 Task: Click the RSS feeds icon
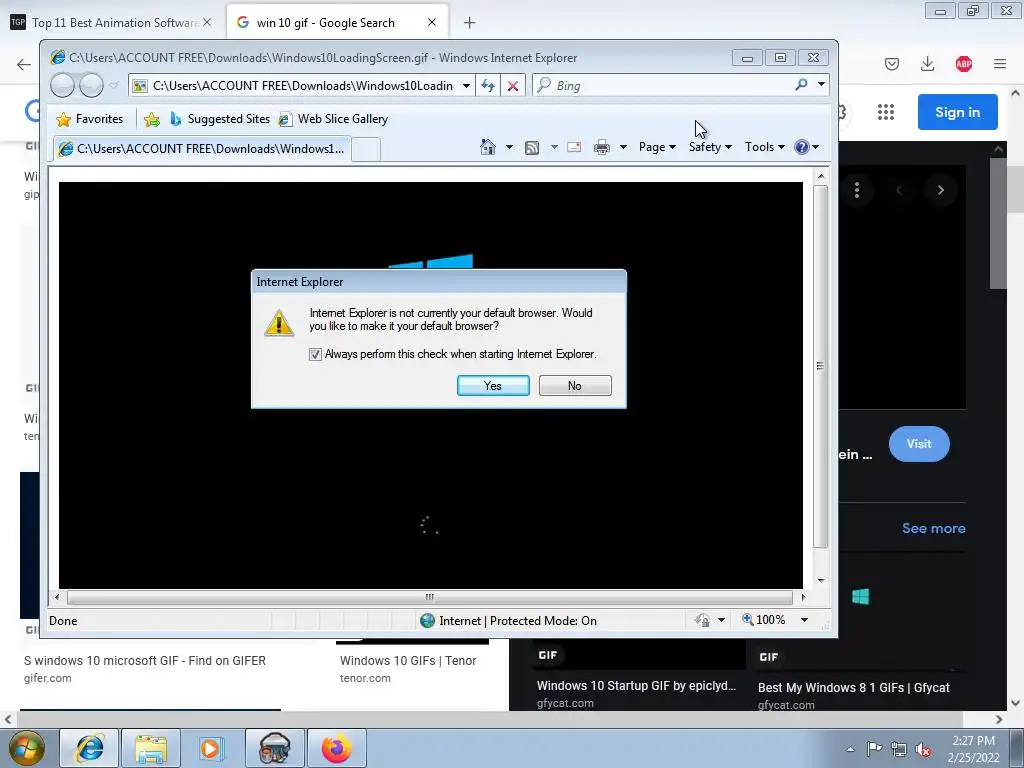click(x=532, y=148)
